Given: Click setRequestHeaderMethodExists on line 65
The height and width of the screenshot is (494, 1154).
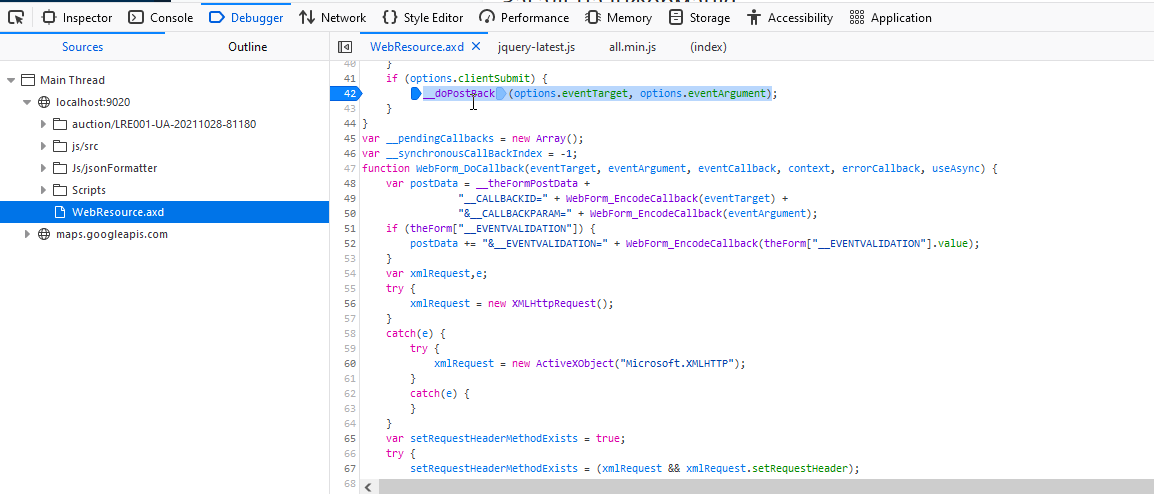Looking at the screenshot, I should coord(492,438).
